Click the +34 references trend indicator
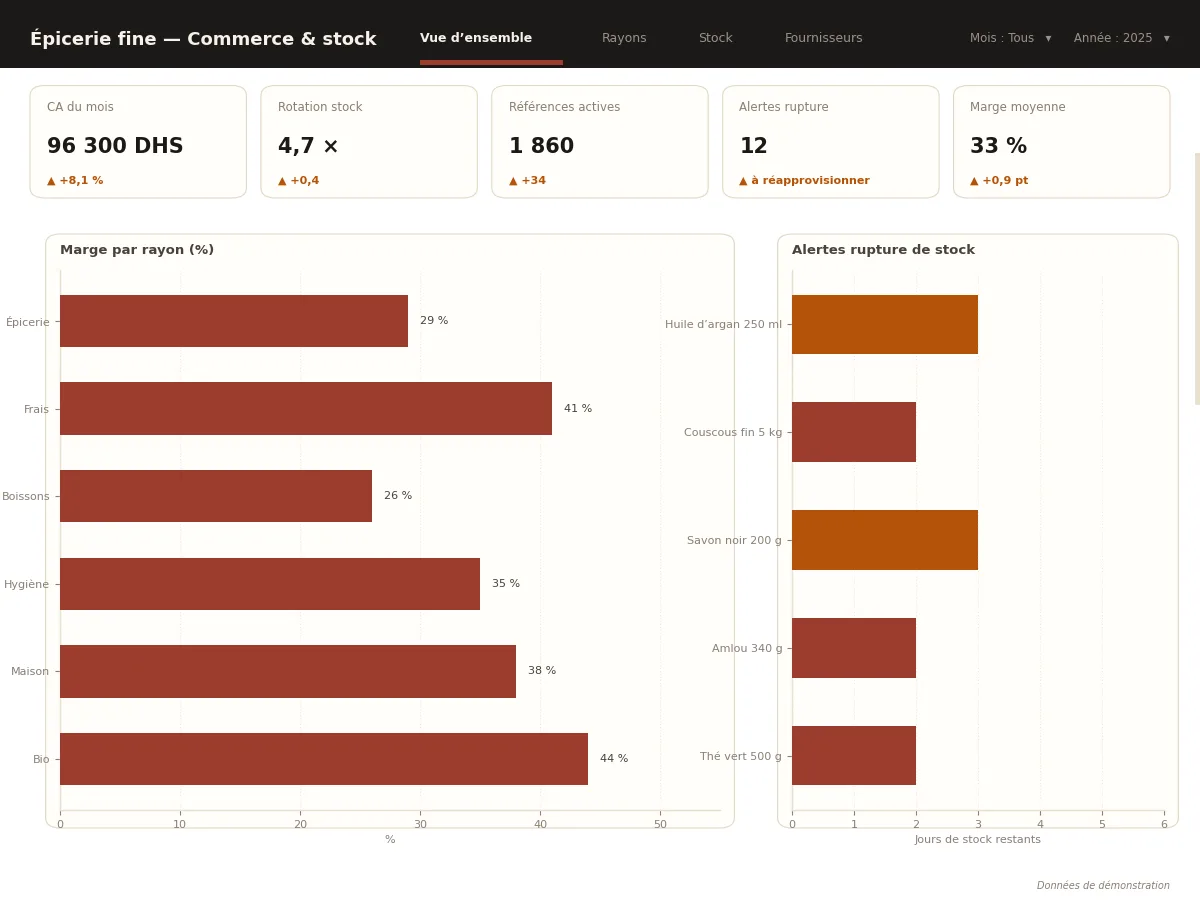 pos(527,181)
